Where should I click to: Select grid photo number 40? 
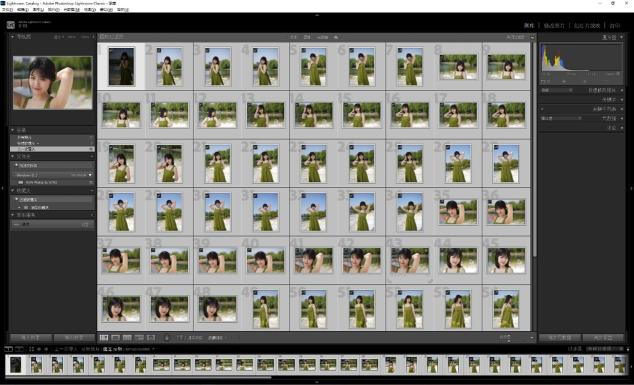click(266, 260)
